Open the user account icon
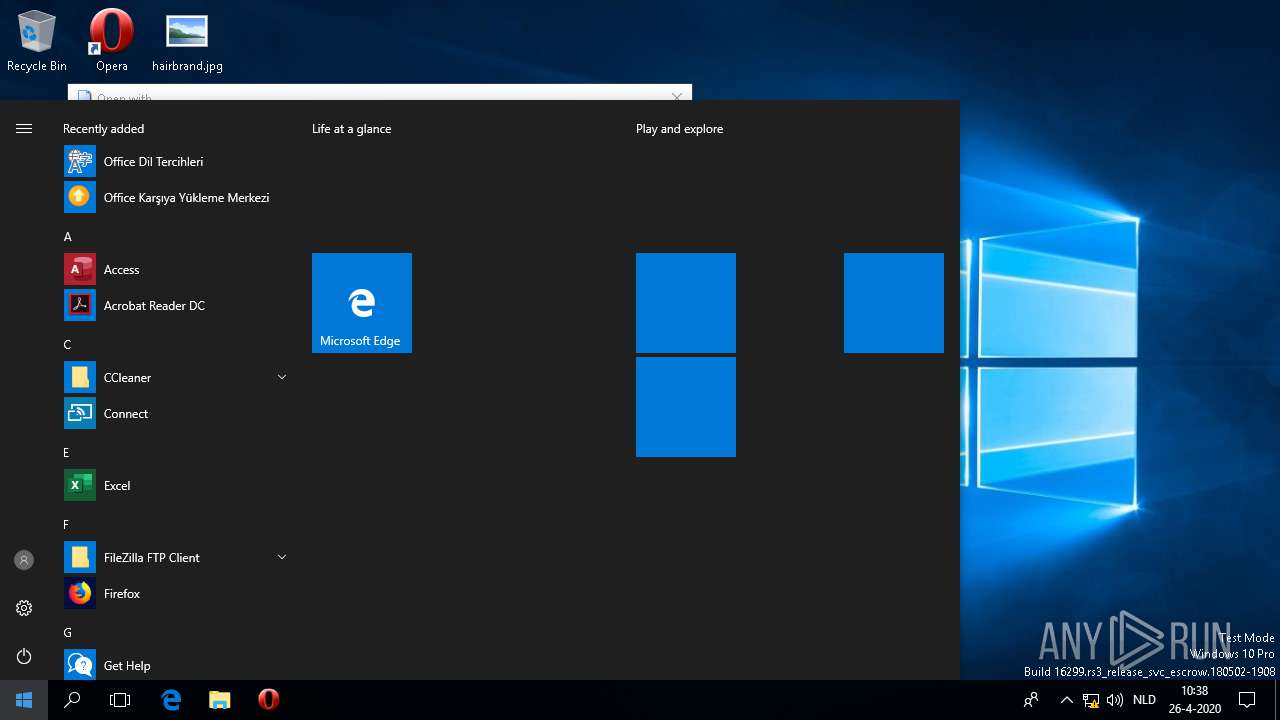This screenshot has height=720, width=1280. pos(24,560)
